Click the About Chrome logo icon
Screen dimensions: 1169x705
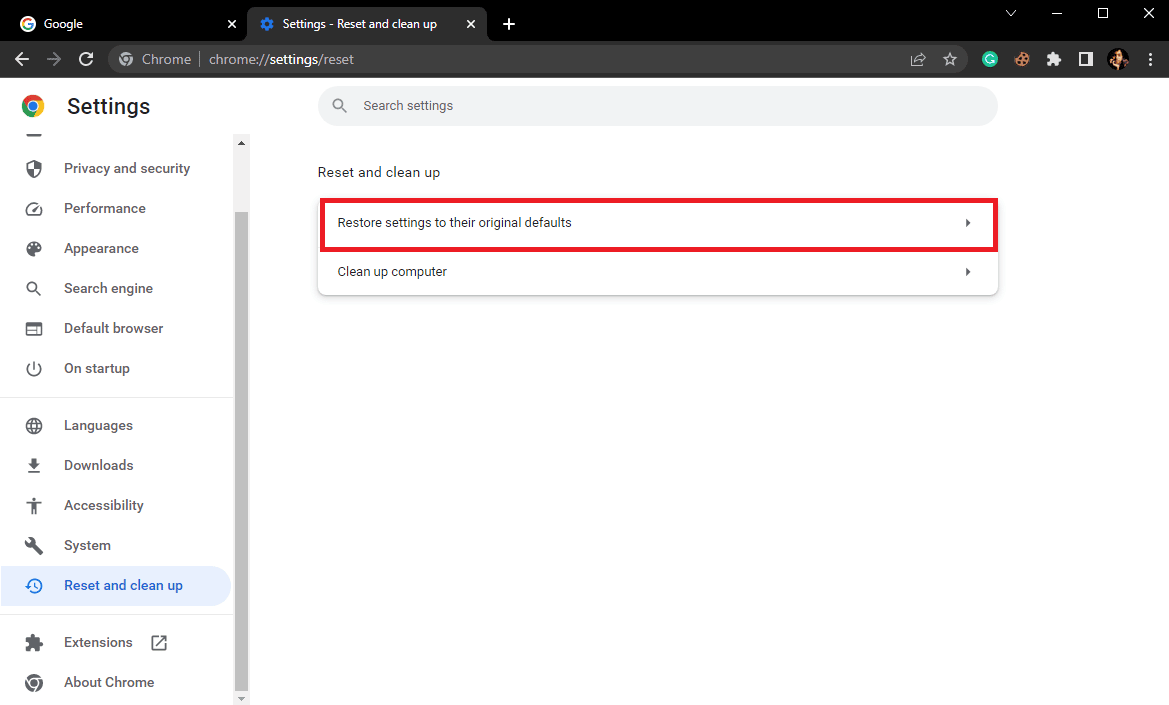click(34, 683)
